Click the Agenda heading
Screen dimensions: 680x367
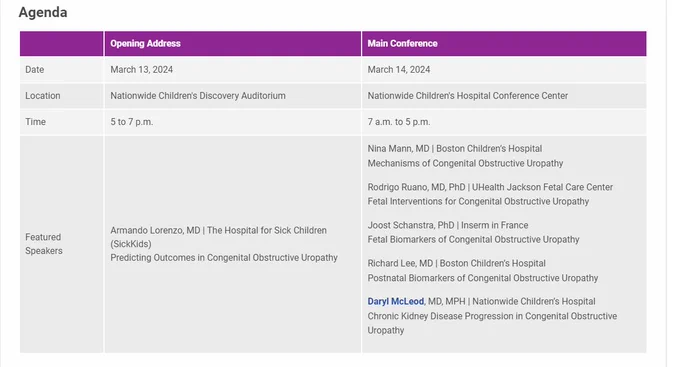[43, 12]
